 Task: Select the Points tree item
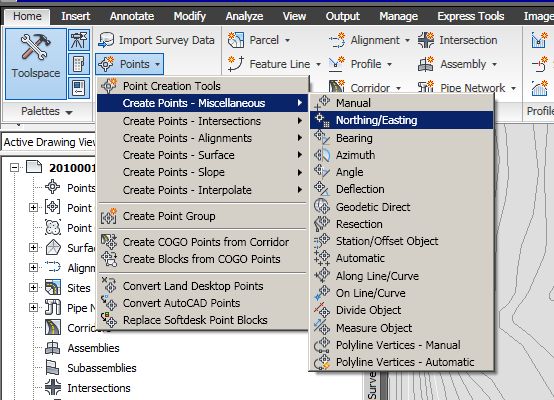tap(81, 188)
